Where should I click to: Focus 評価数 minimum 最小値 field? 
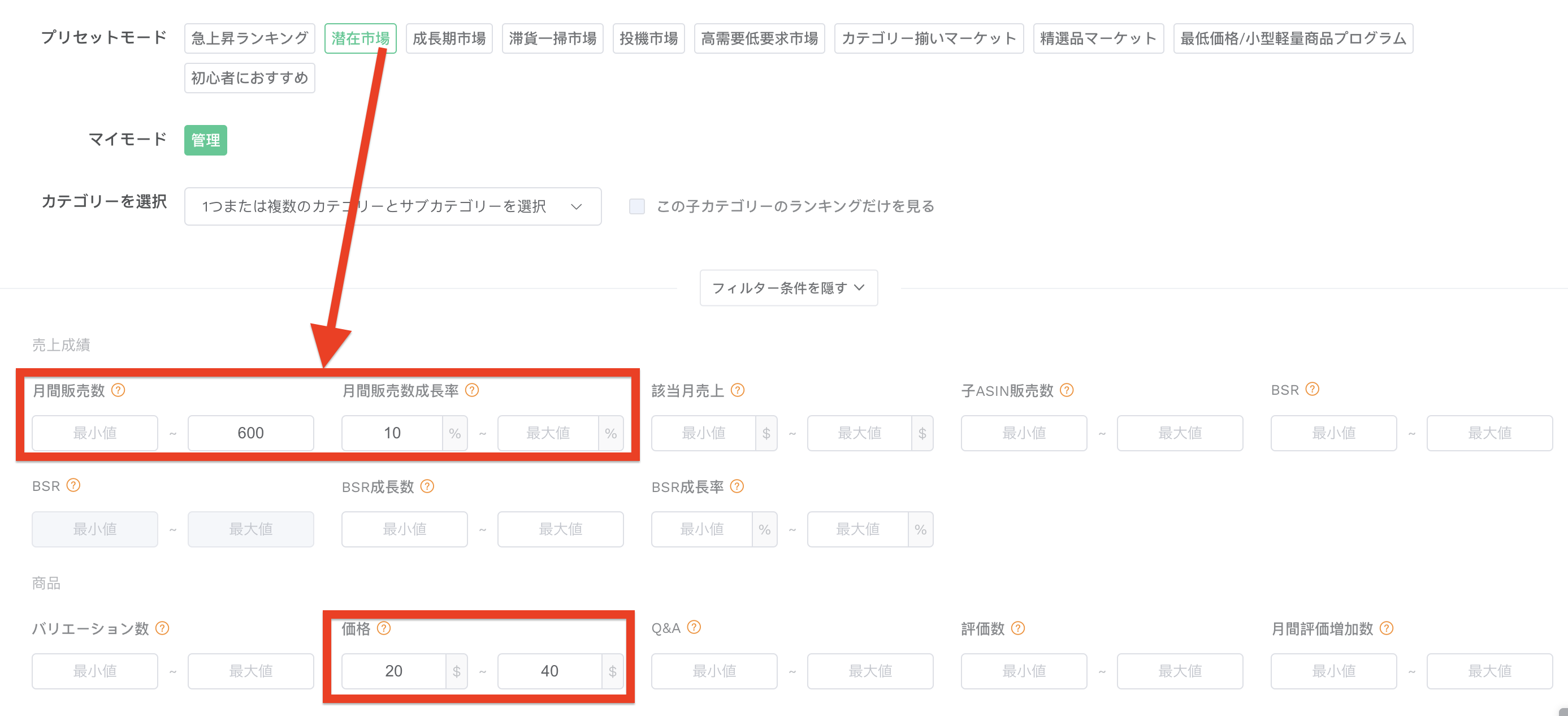coord(1024,671)
